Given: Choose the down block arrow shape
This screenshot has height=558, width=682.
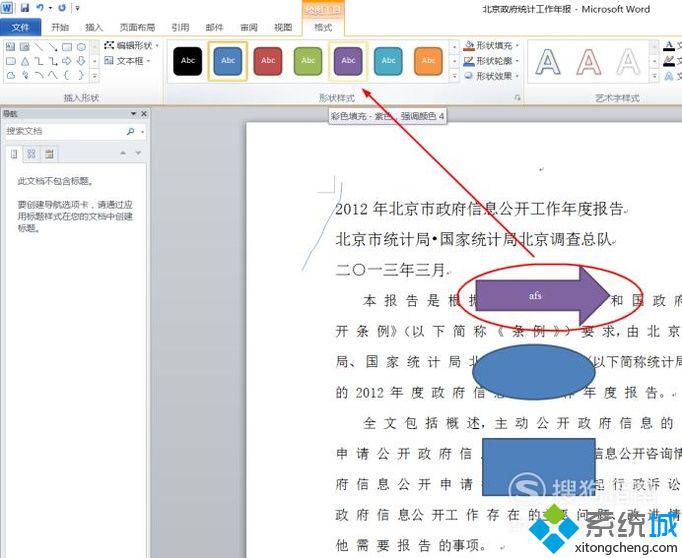Looking at the screenshot, I should tap(81, 61).
